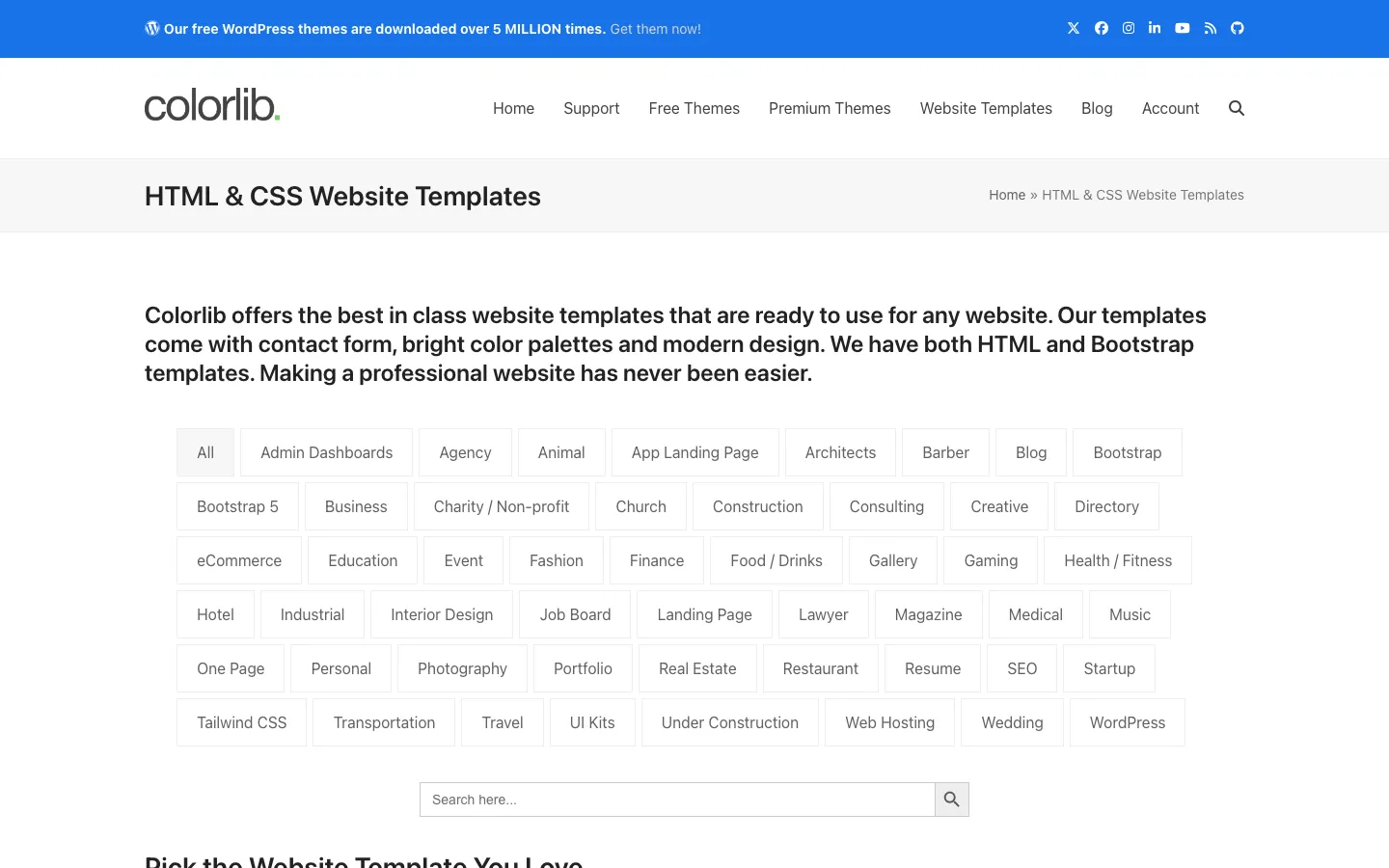1389x868 pixels.
Task: Open the Facebook social icon
Action: 1102,28
